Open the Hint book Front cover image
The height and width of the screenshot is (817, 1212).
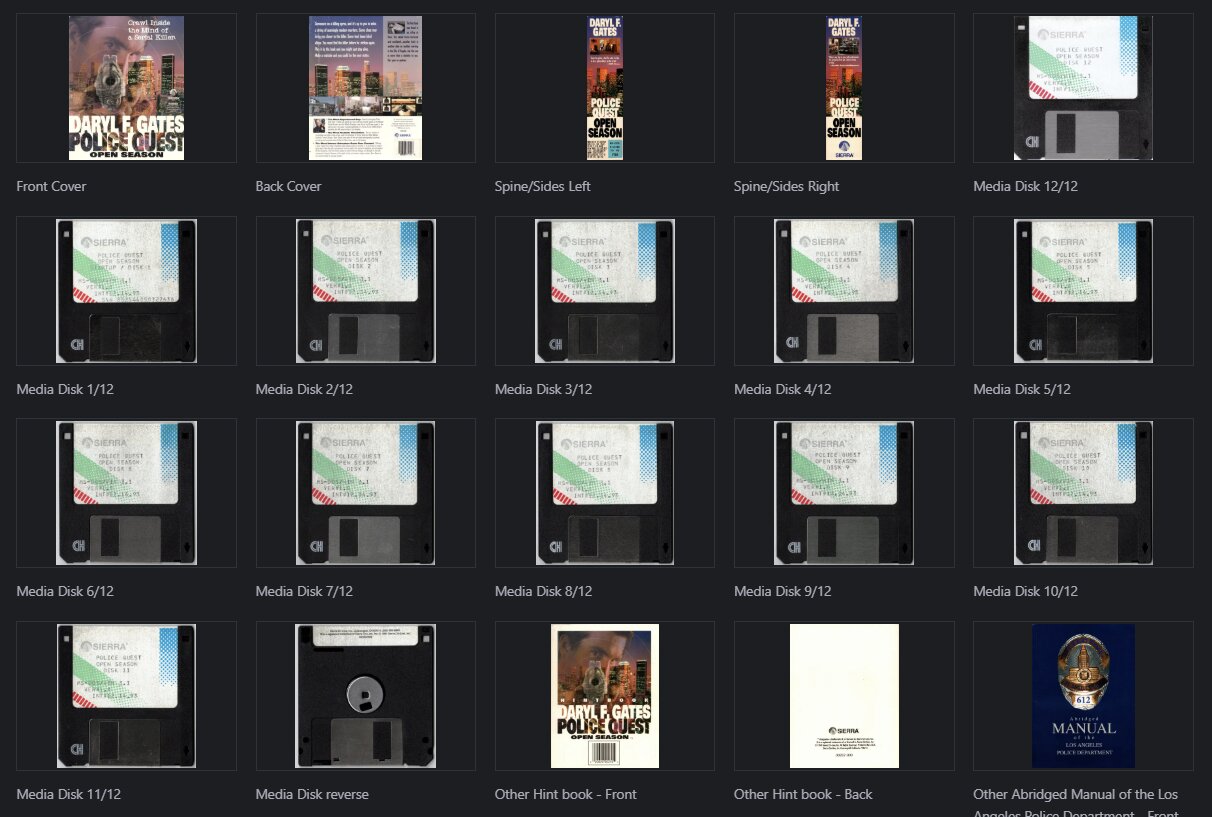click(x=604, y=696)
